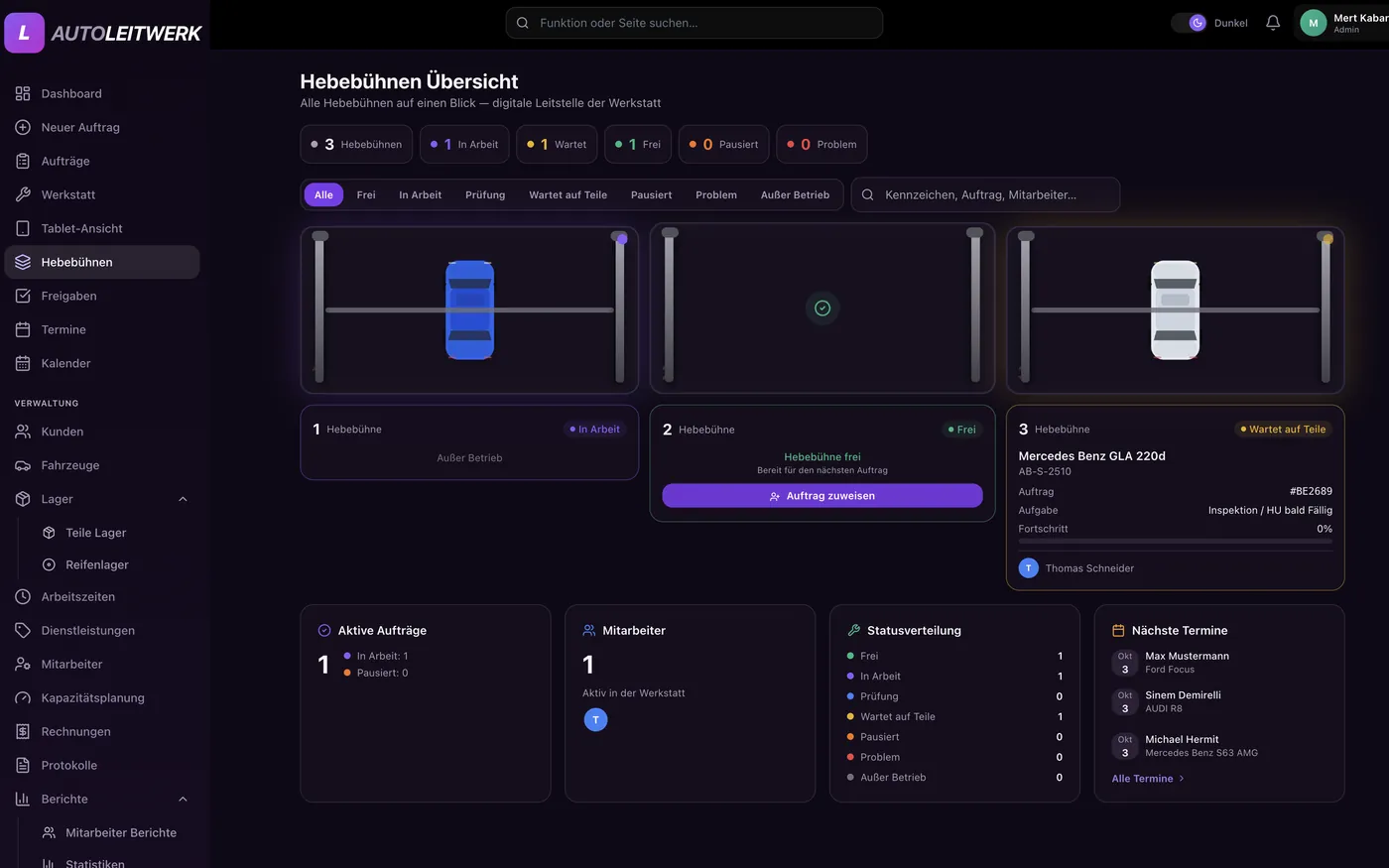Switch to the Frei filter tab

pyautogui.click(x=366, y=194)
